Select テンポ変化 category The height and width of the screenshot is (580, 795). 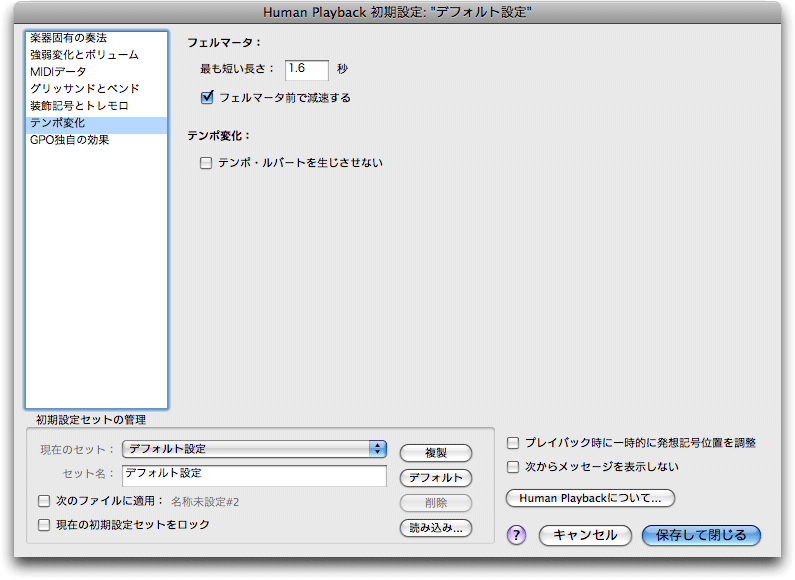(96, 123)
